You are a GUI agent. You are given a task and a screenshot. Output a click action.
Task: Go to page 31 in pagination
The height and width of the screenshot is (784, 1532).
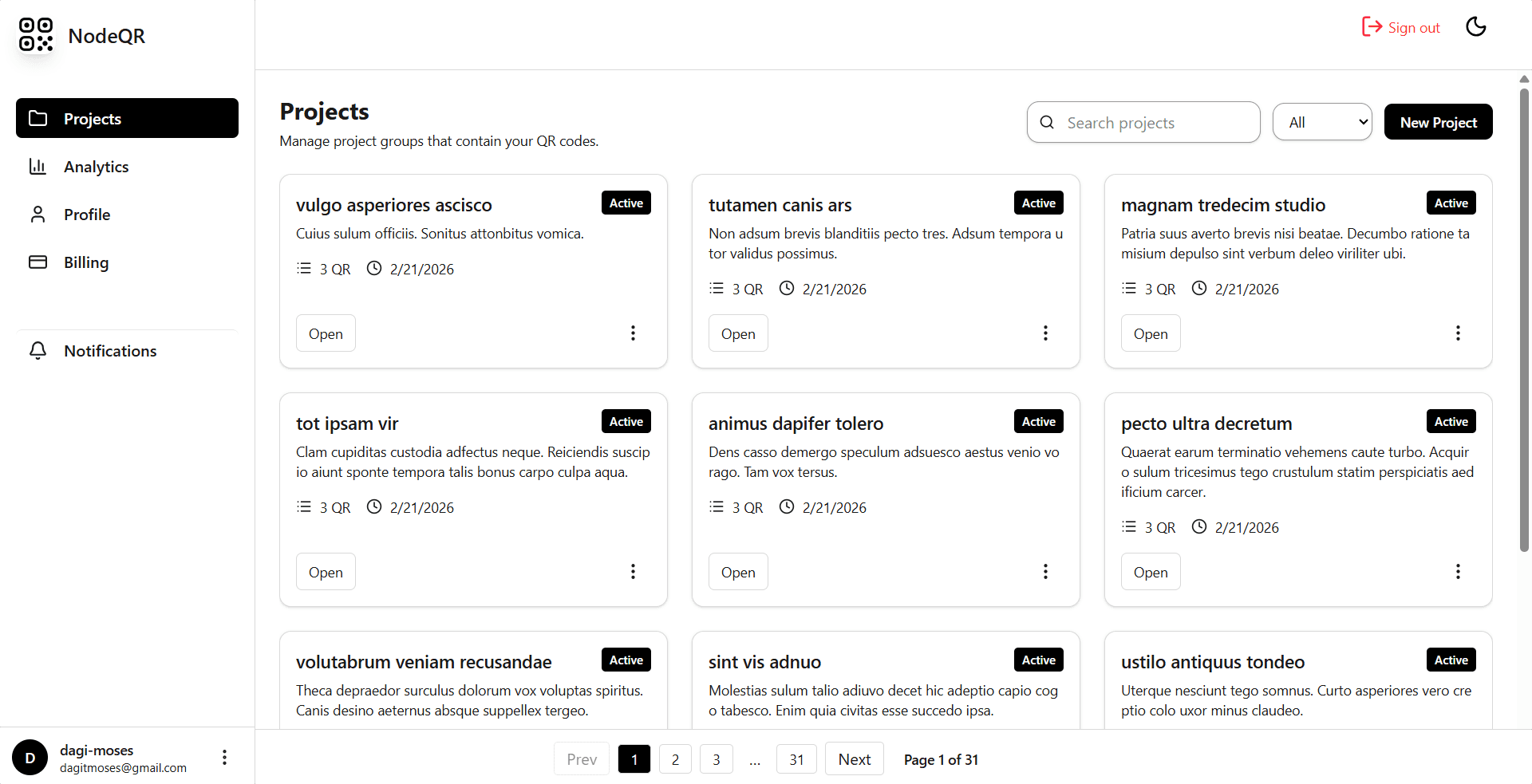pyautogui.click(x=796, y=759)
